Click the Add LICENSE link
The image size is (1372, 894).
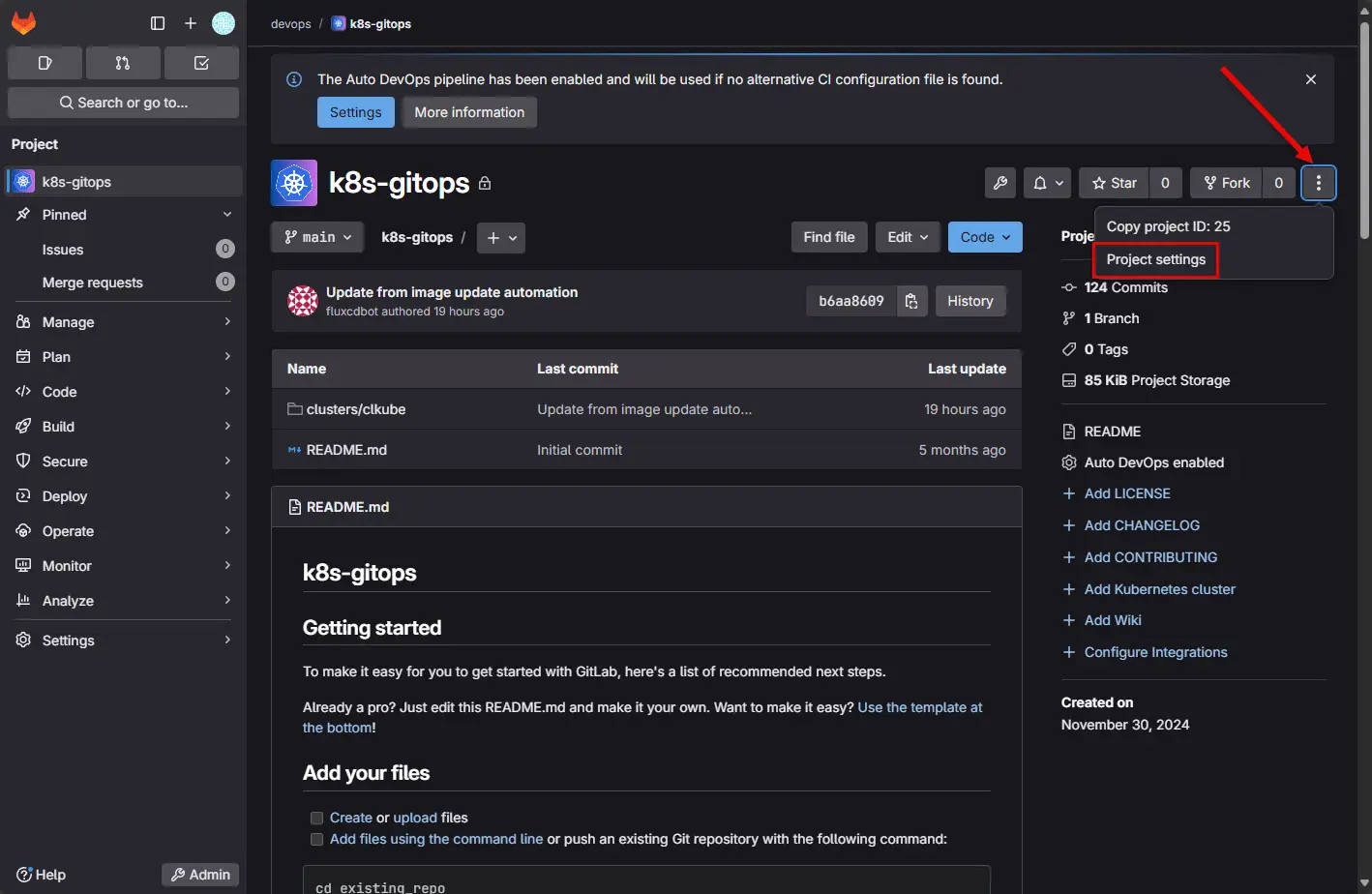tap(1127, 493)
